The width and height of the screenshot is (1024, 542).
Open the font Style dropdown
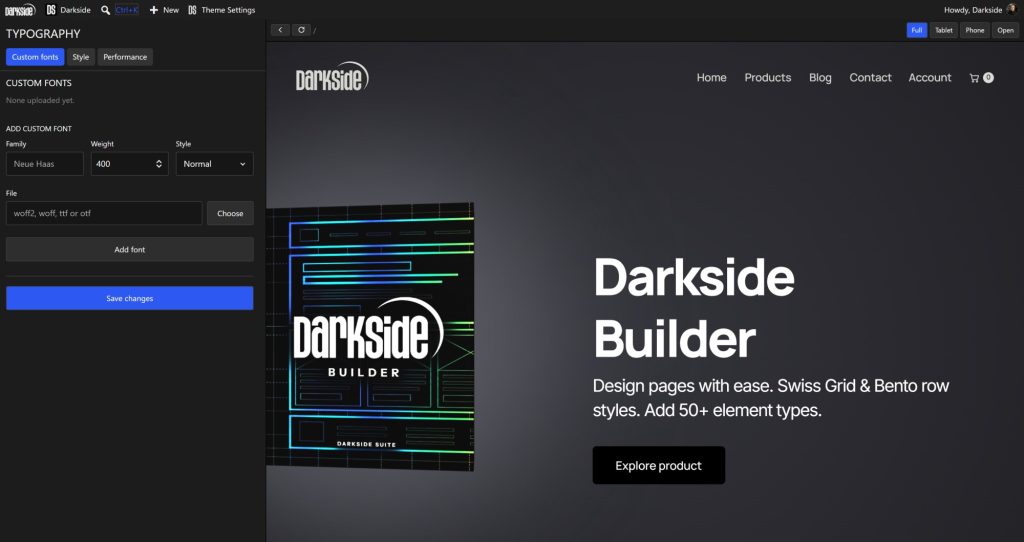[x=214, y=164]
